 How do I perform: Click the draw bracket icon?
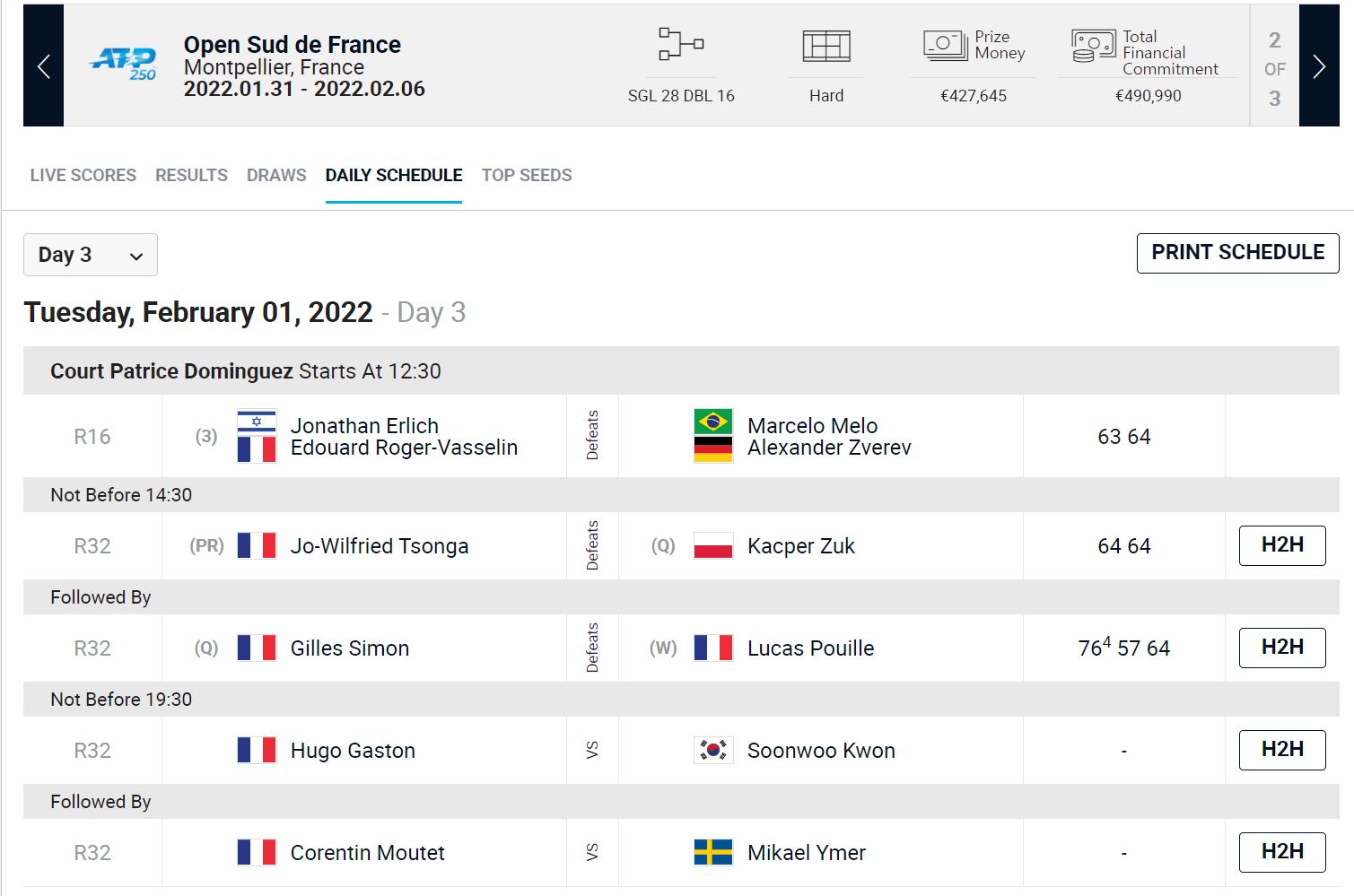click(x=680, y=44)
